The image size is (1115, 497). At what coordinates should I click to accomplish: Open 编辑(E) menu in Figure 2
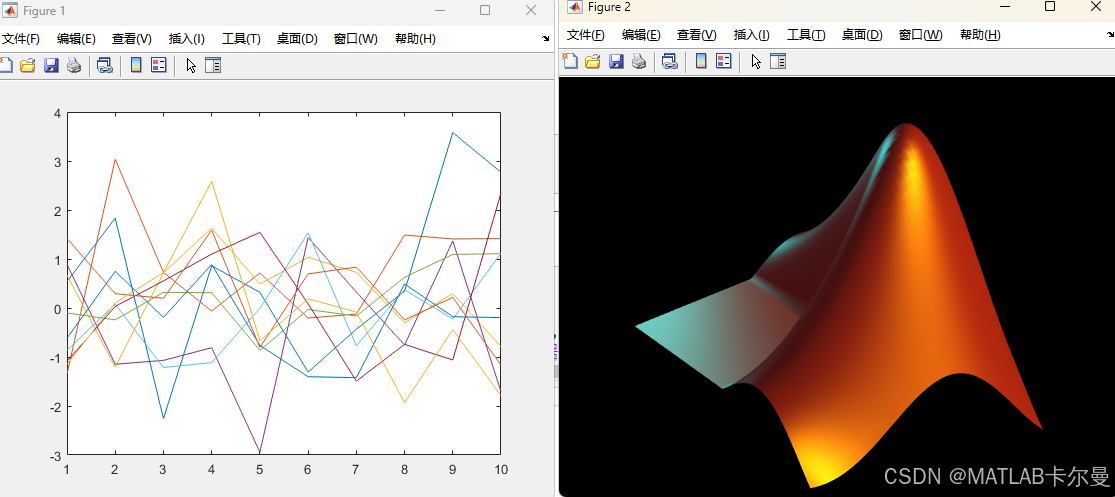point(641,35)
